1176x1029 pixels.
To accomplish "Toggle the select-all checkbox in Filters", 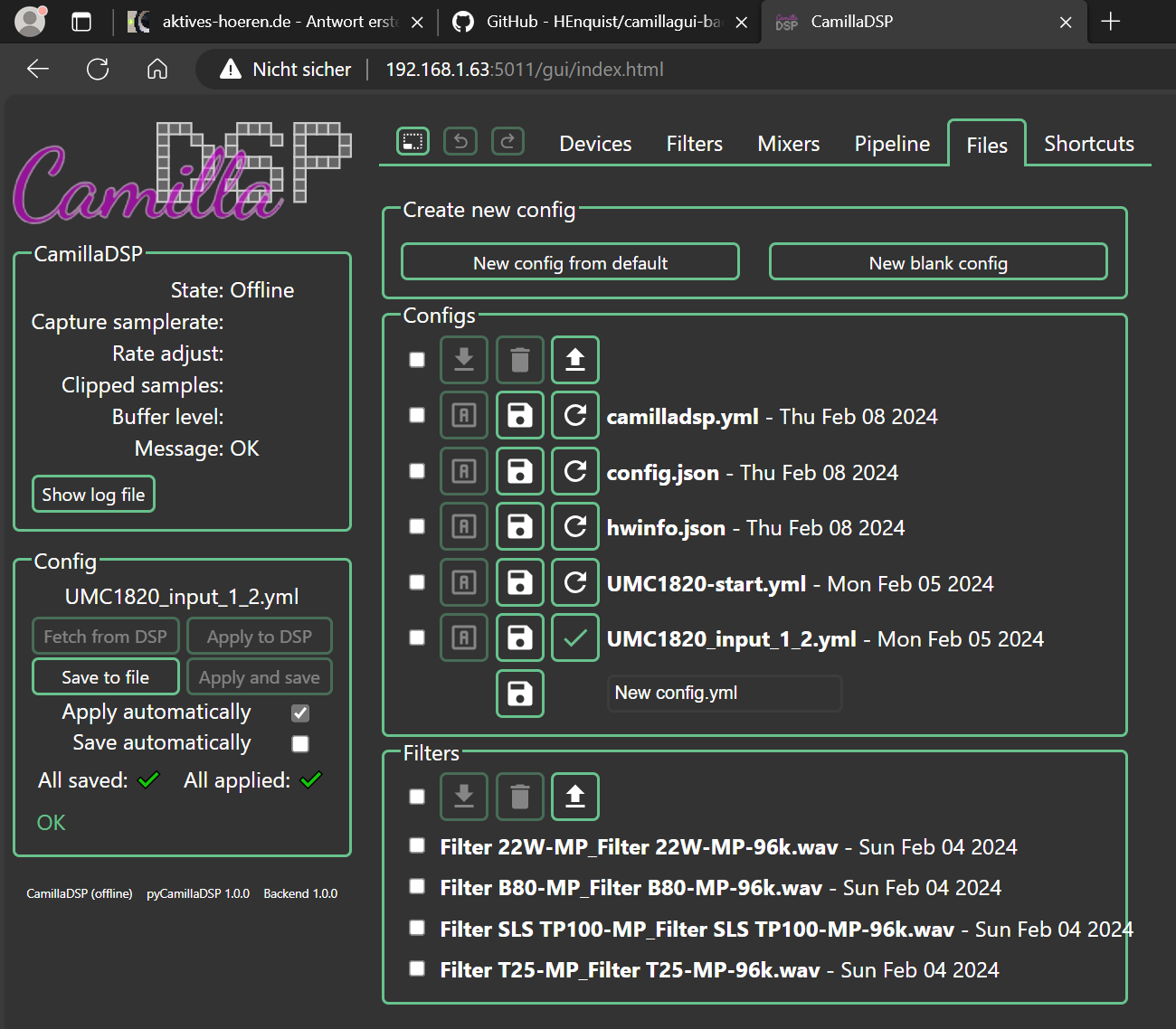I will (x=417, y=797).
